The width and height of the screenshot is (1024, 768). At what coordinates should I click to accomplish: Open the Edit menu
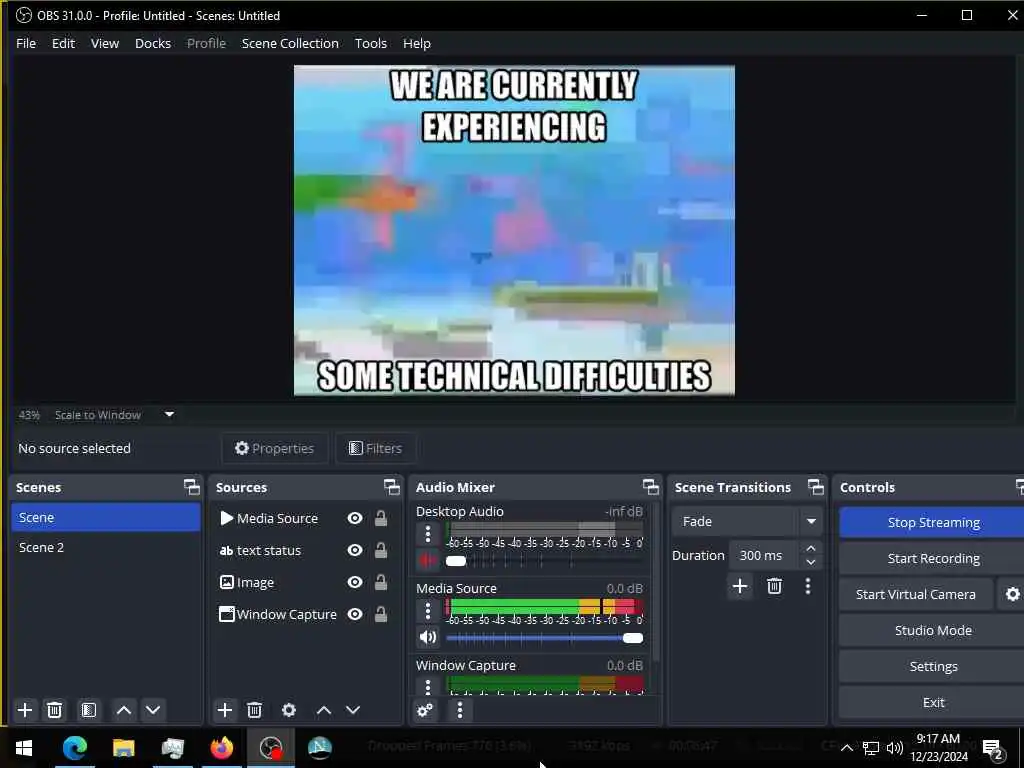63,43
